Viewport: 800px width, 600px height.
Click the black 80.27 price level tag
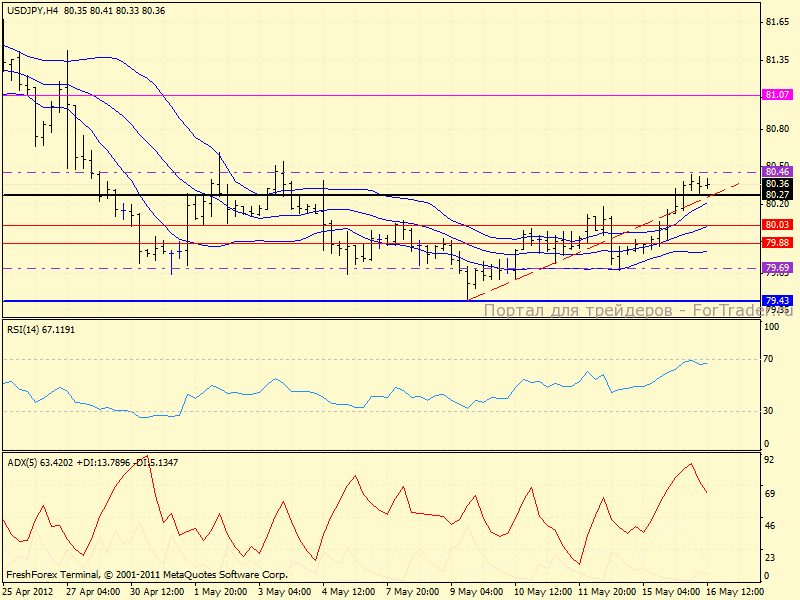(x=777, y=195)
